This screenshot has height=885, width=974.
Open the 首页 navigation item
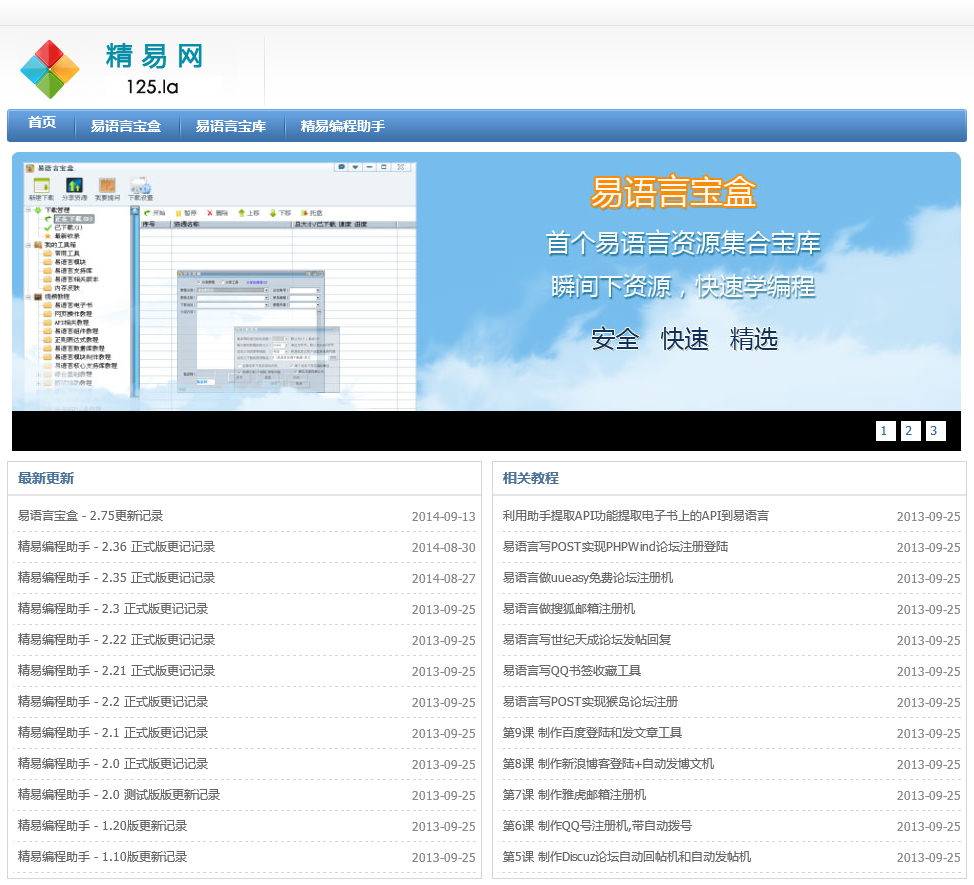(x=42, y=124)
